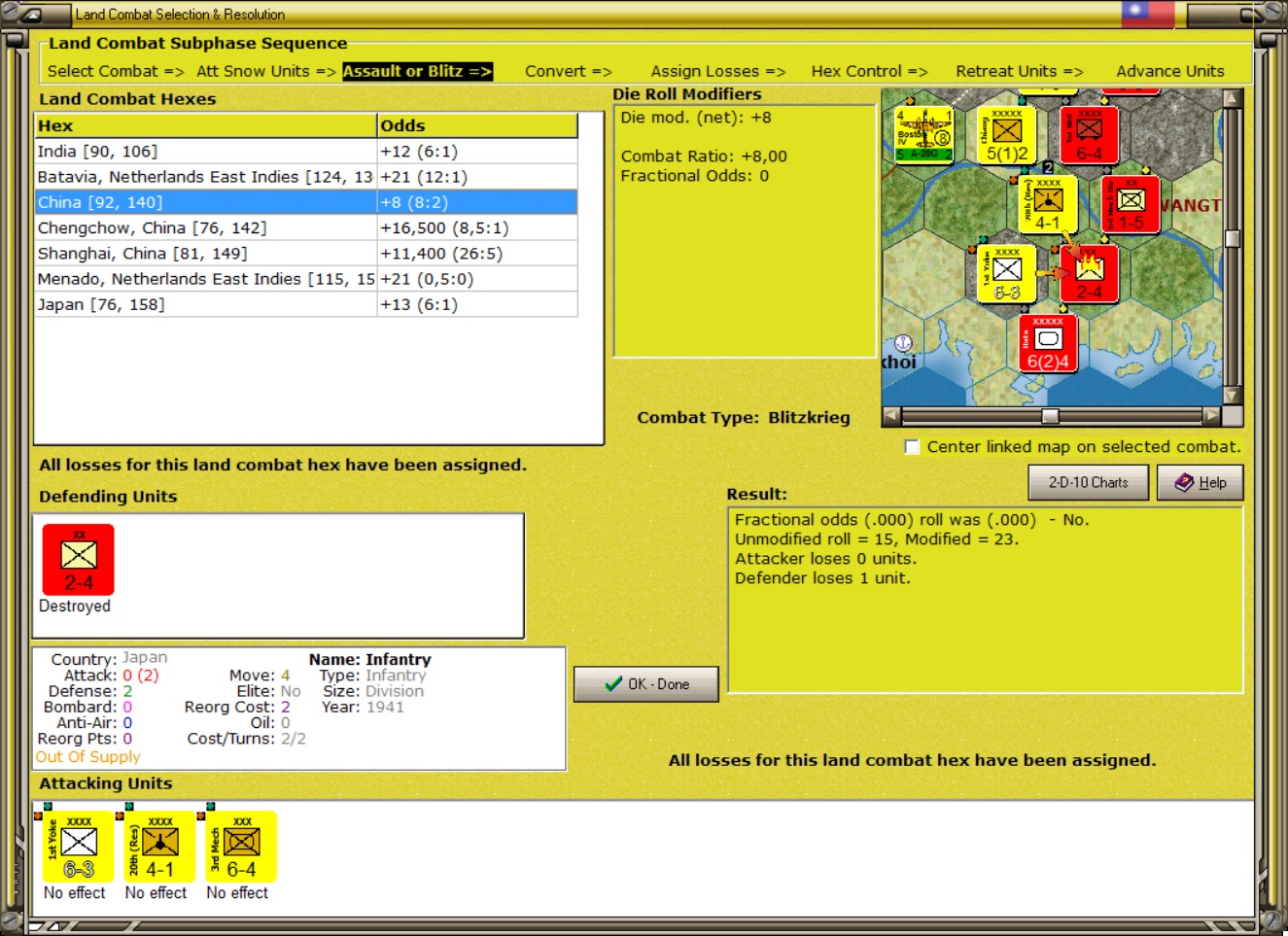Confirm with the OK - Done button

[646, 684]
